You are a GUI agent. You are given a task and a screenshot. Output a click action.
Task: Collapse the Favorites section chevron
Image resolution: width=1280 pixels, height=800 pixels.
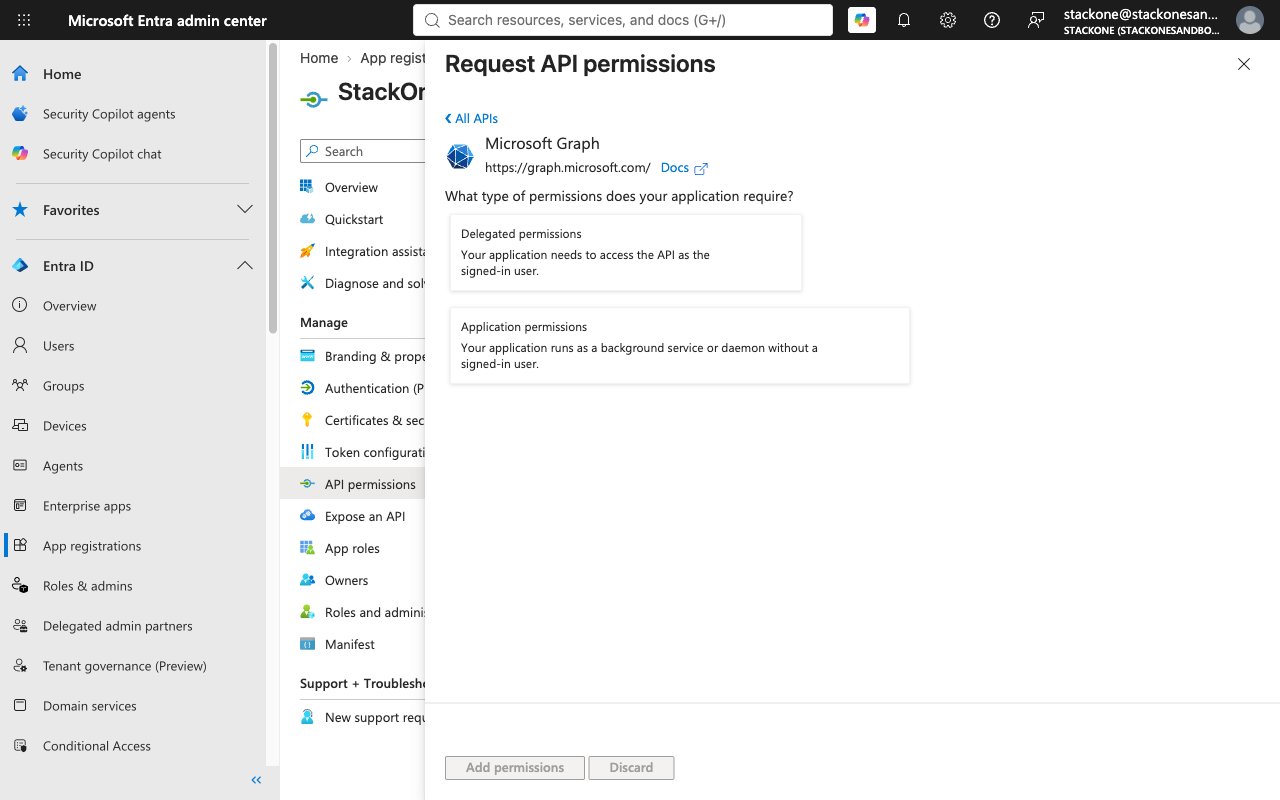point(244,210)
